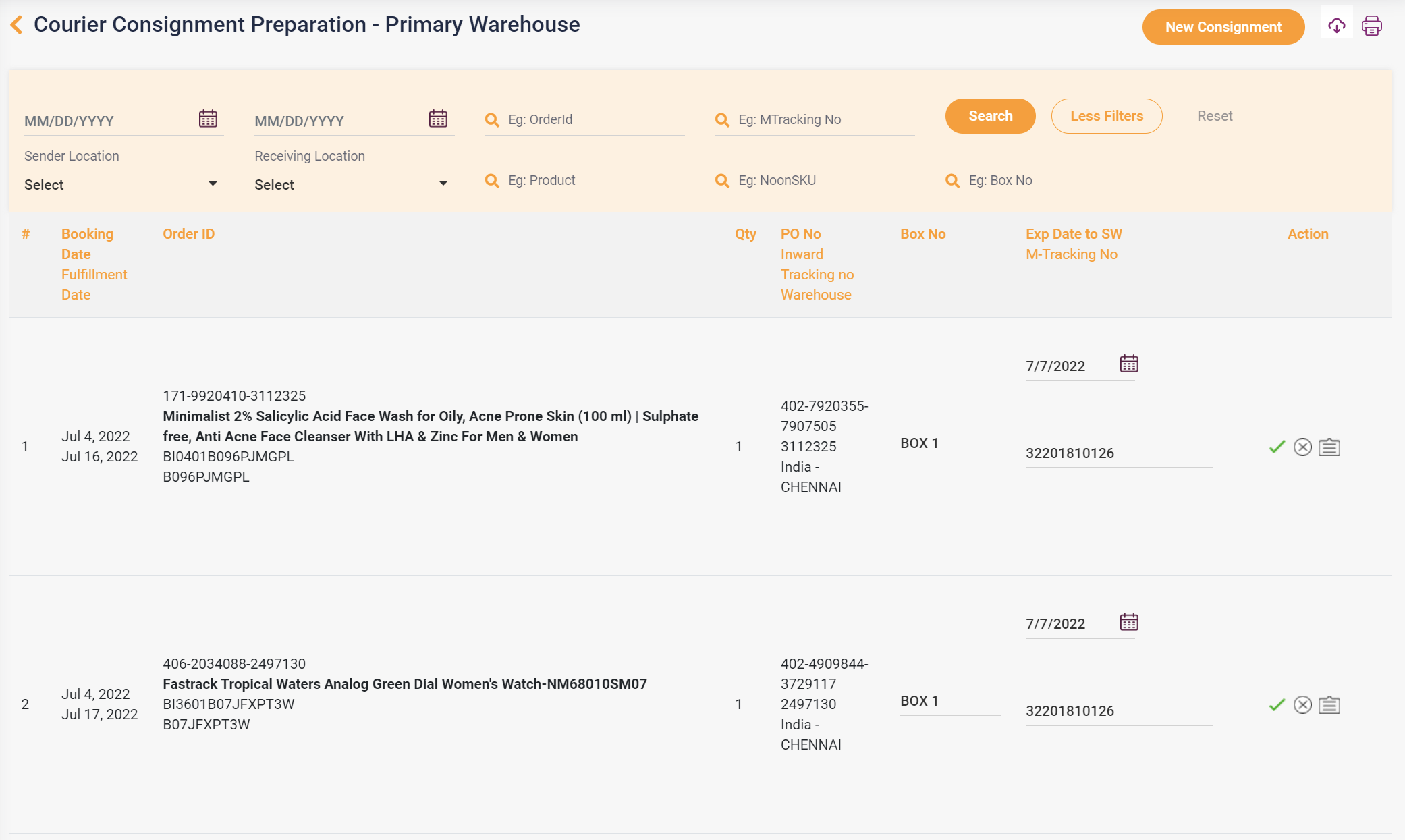This screenshot has width=1405, height=840.
Task: Select Sender Location dropdown
Action: pyautogui.click(x=119, y=184)
